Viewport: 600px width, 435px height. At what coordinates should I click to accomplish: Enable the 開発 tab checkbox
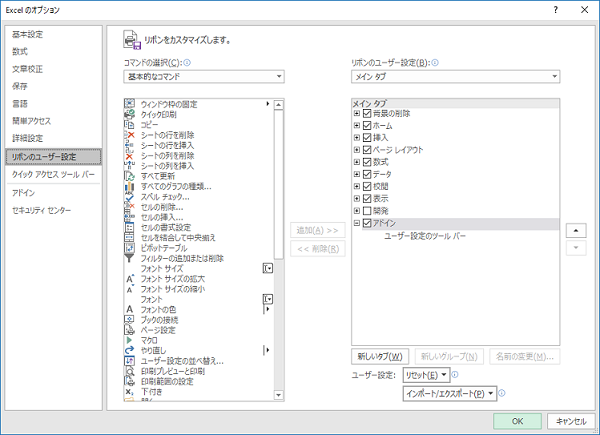[x=367, y=211]
